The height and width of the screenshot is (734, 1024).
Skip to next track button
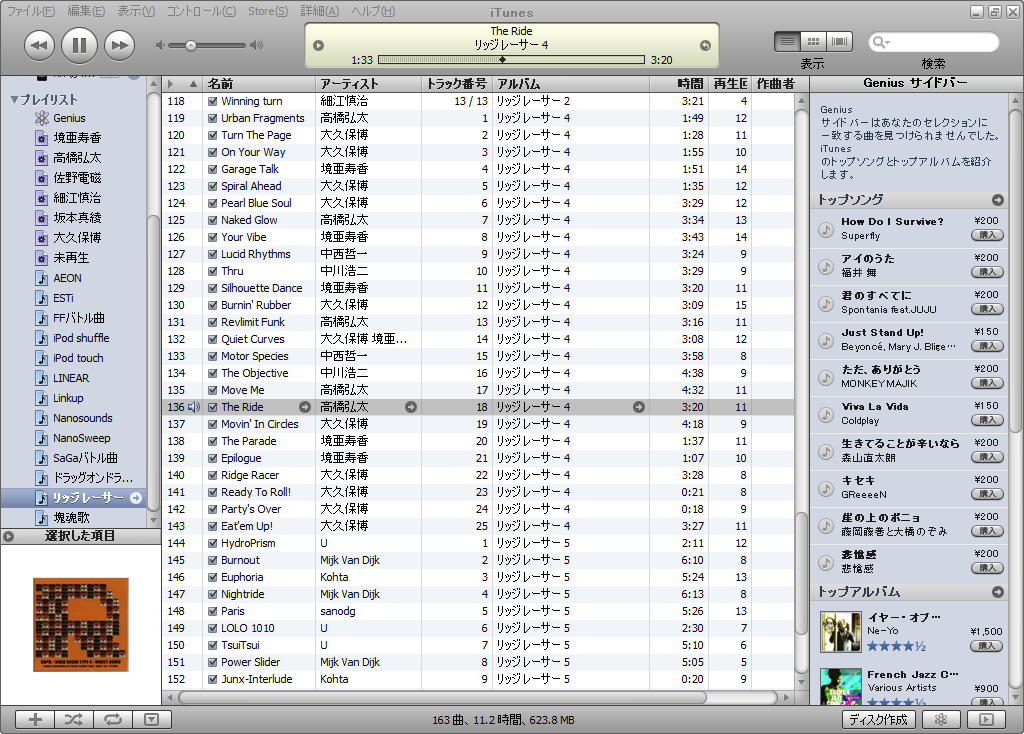tap(120, 45)
